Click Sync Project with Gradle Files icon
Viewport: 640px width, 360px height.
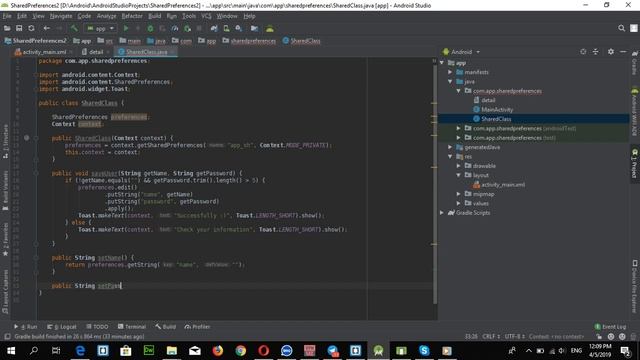click(214, 28)
